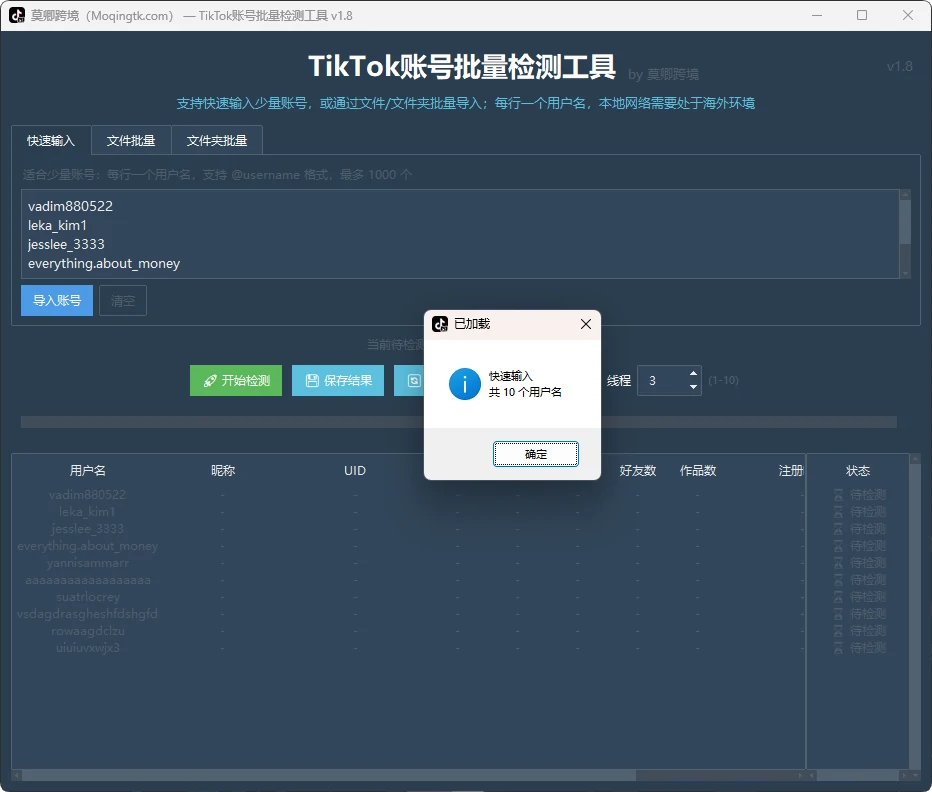The width and height of the screenshot is (932, 792).
Task: Open the 文件夹批量 tab
Action: (x=217, y=141)
